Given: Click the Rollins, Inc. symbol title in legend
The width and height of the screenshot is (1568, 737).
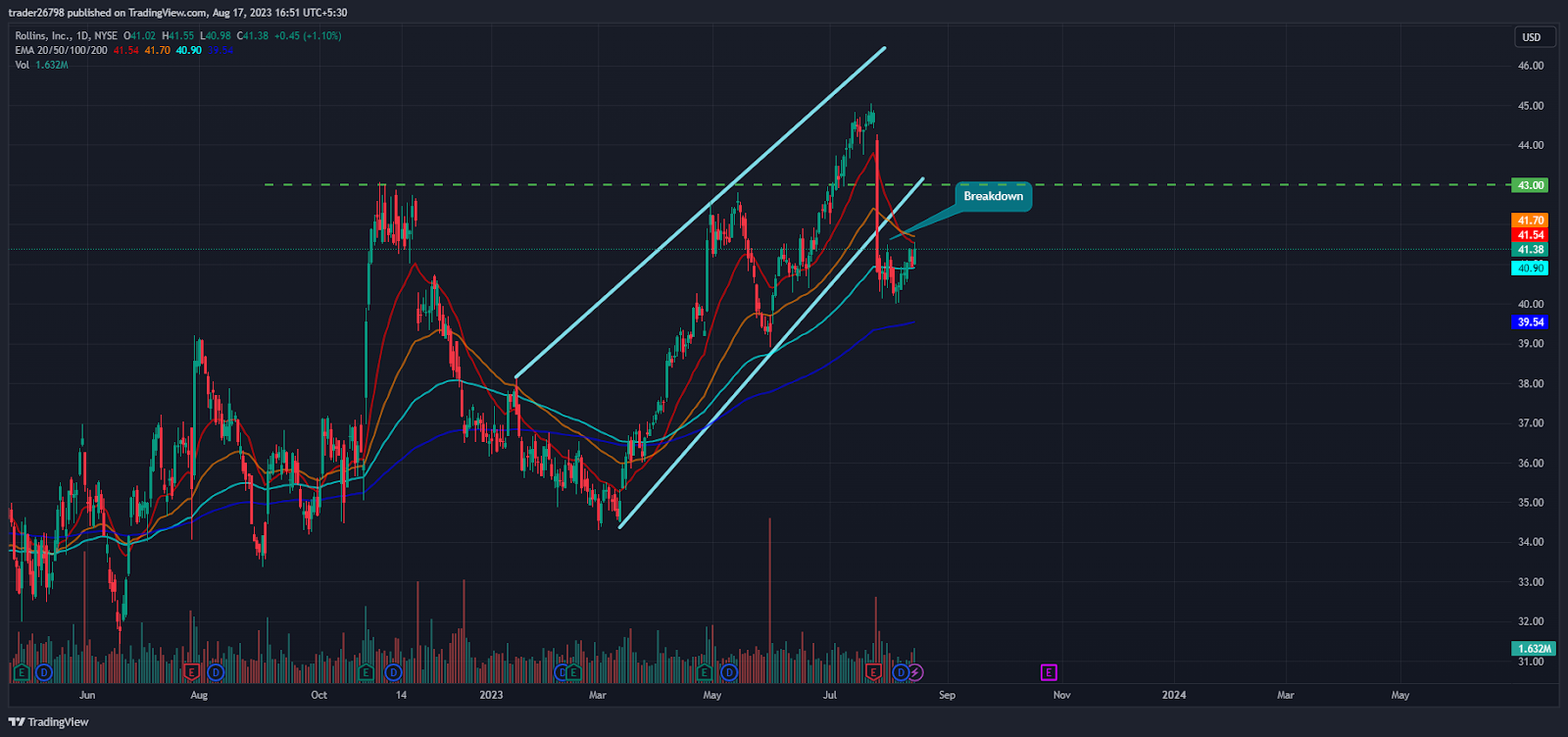Looking at the screenshot, I should [x=66, y=36].
